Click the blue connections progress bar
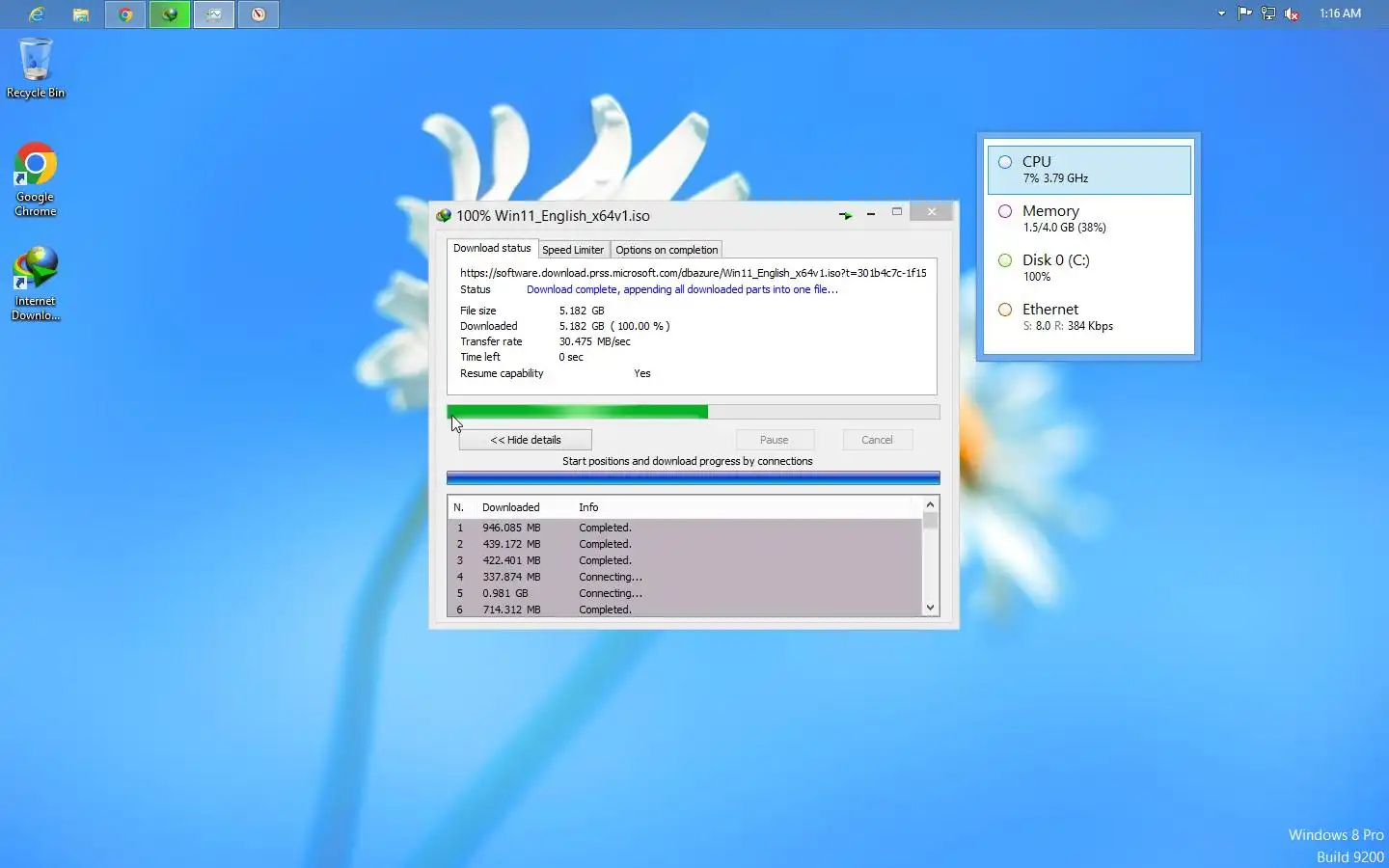The height and width of the screenshot is (868, 1389). [x=693, y=477]
